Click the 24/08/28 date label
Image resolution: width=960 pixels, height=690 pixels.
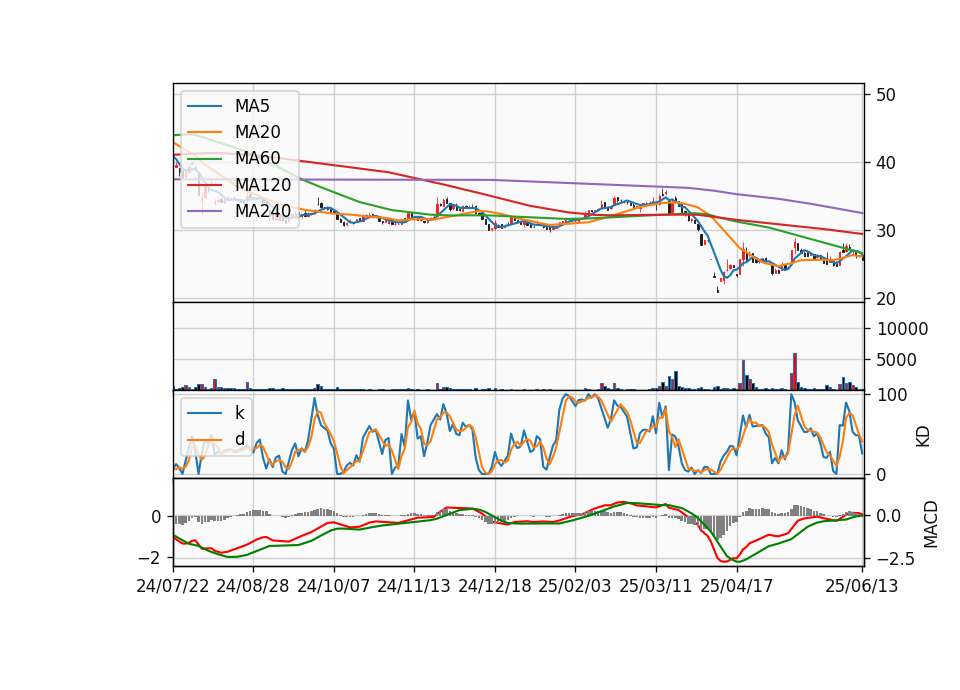(x=253, y=586)
